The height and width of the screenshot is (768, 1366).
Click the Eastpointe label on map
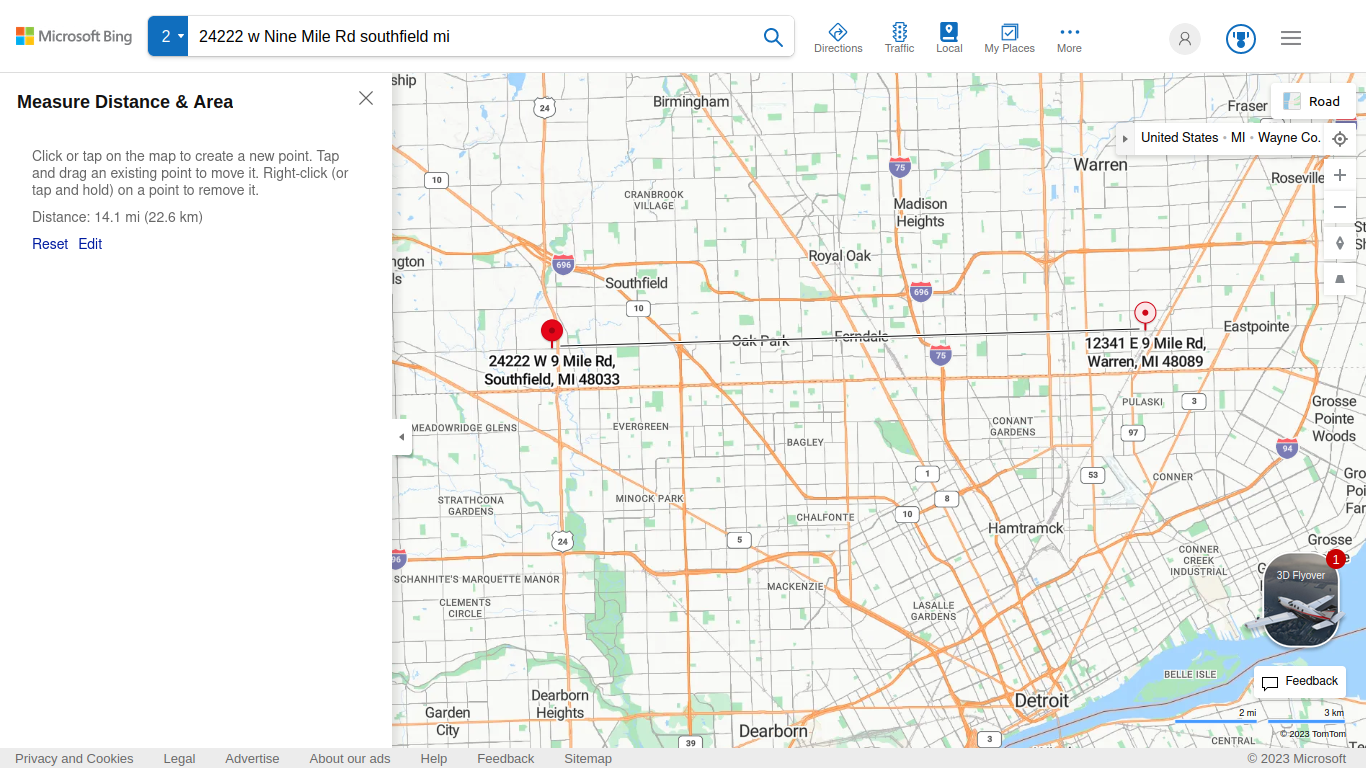(1257, 327)
